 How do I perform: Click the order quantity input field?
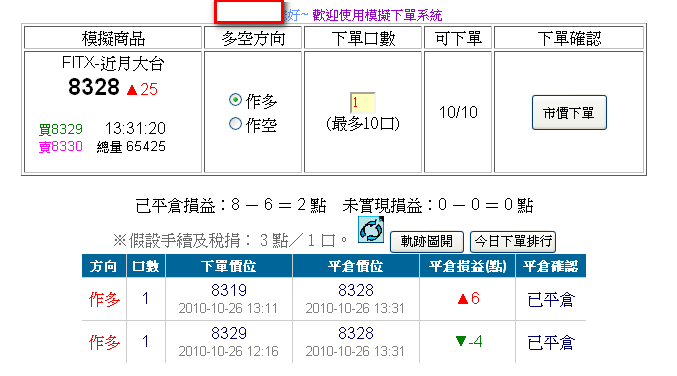(362, 103)
